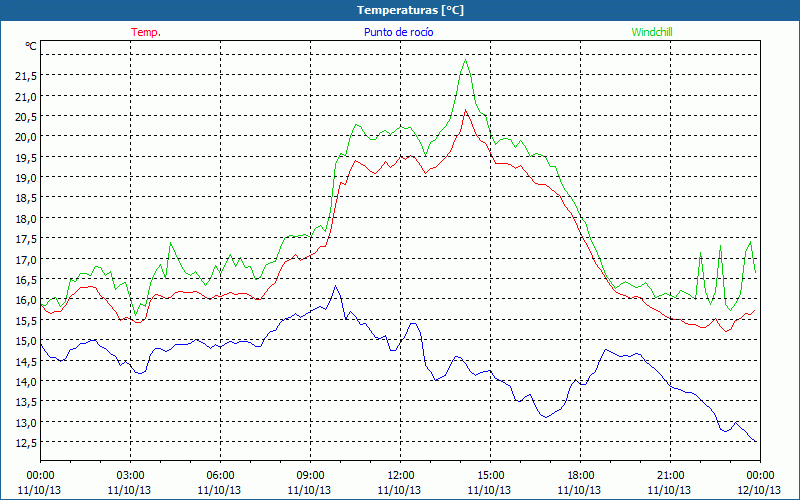
Task: Click the 20,0 y-axis value
Action: [x=26, y=137]
